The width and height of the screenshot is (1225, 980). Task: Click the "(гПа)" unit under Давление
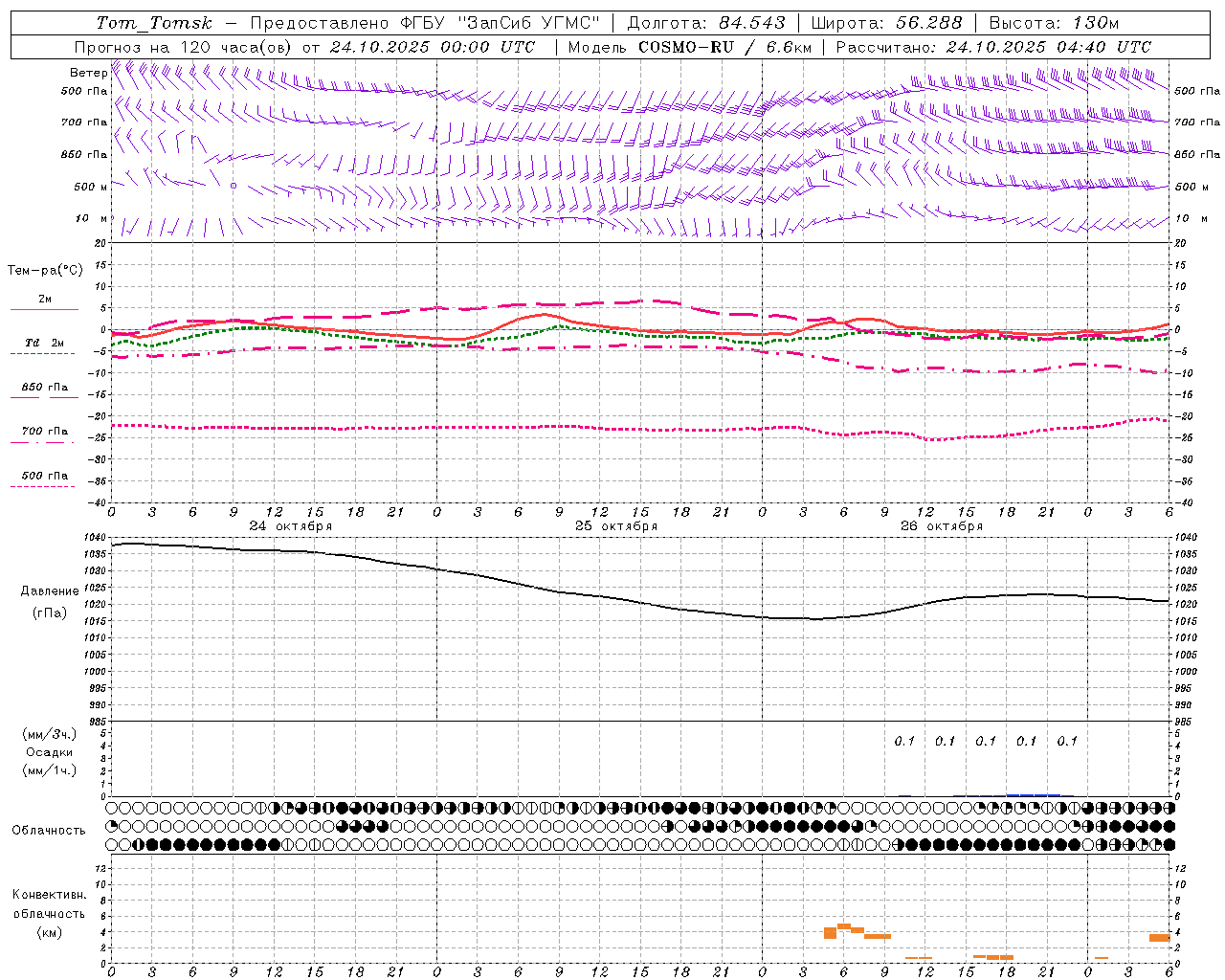point(50,613)
